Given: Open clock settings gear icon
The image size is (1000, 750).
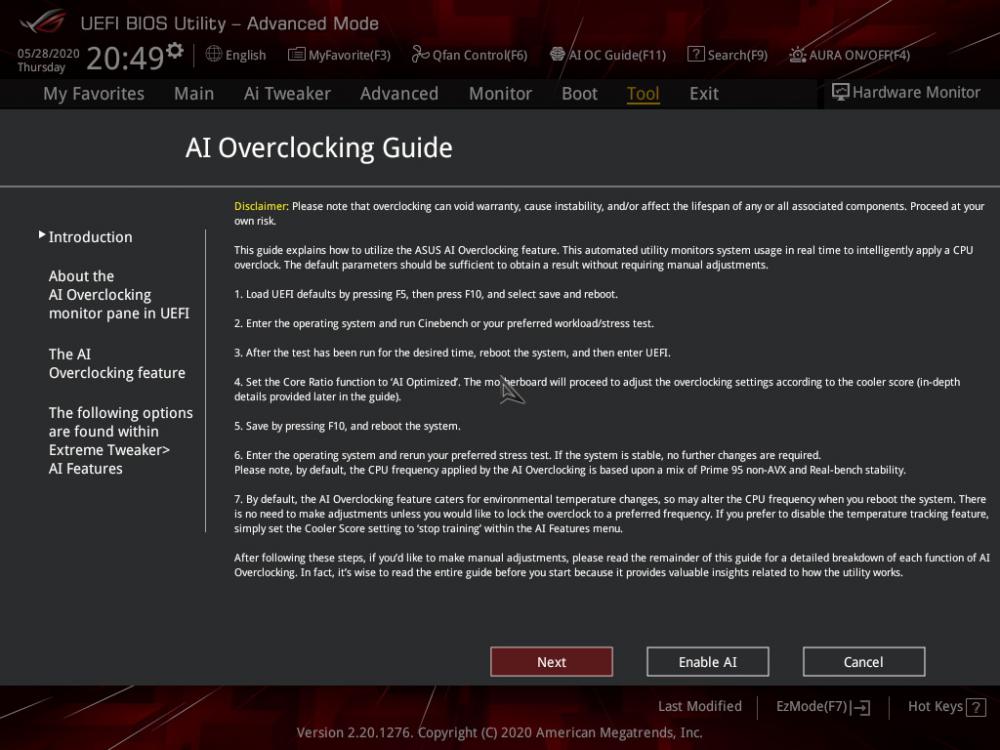Looking at the screenshot, I should 175,50.
